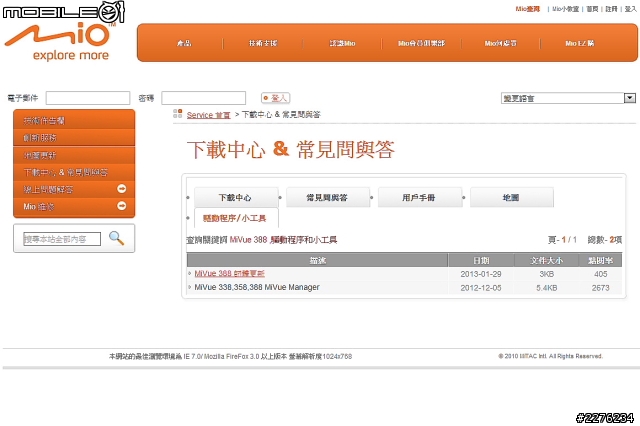The image size is (640, 426).
Task: Open 技術佈告欄 in the sidebar
Action: point(74,120)
